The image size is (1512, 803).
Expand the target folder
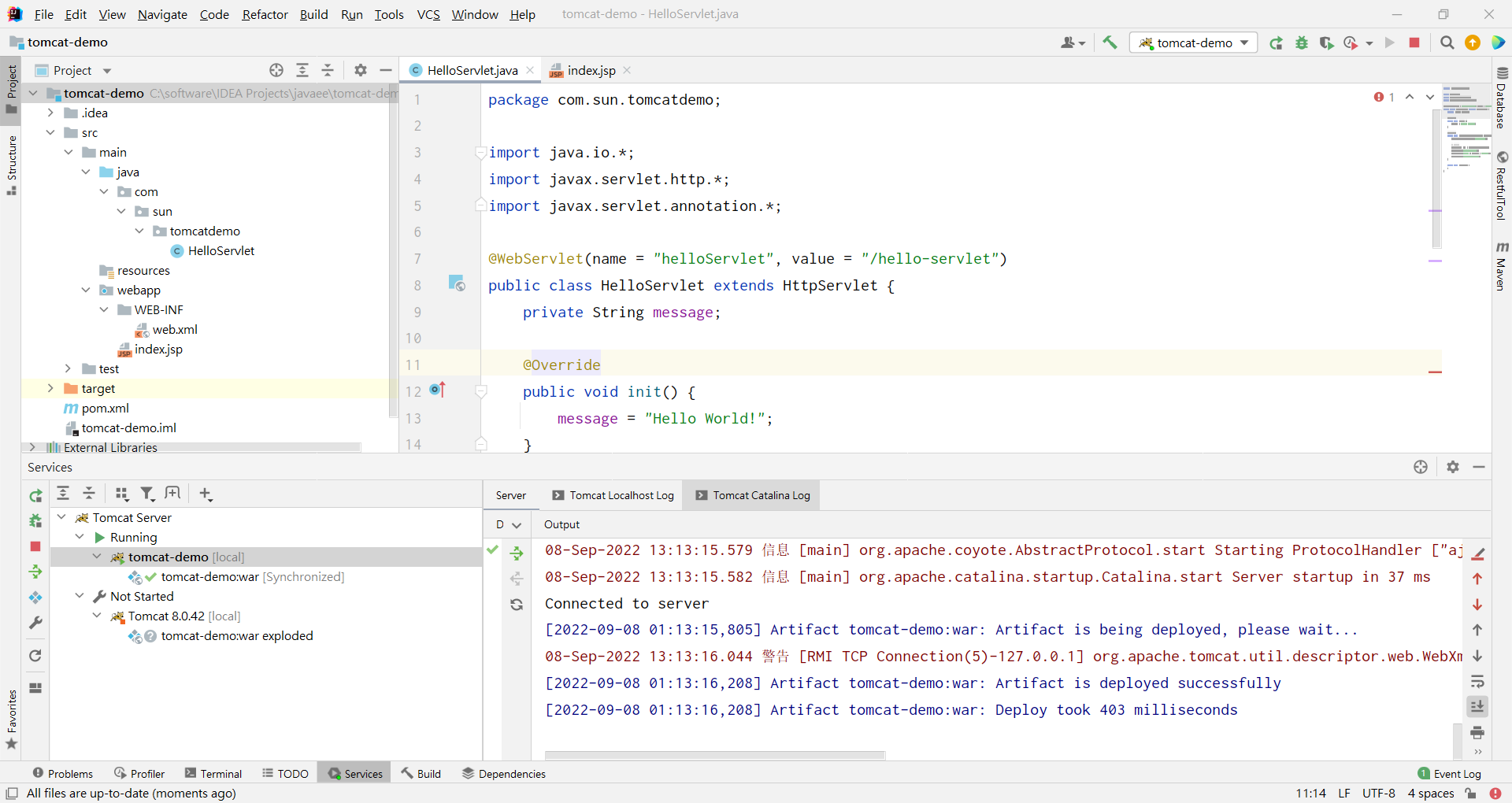pyautogui.click(x=50, y=388)
